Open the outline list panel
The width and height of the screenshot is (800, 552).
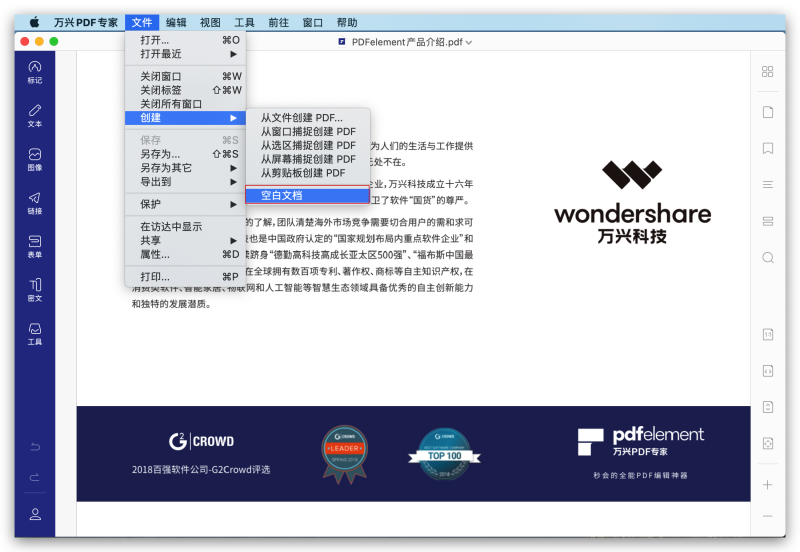(767, 184)
